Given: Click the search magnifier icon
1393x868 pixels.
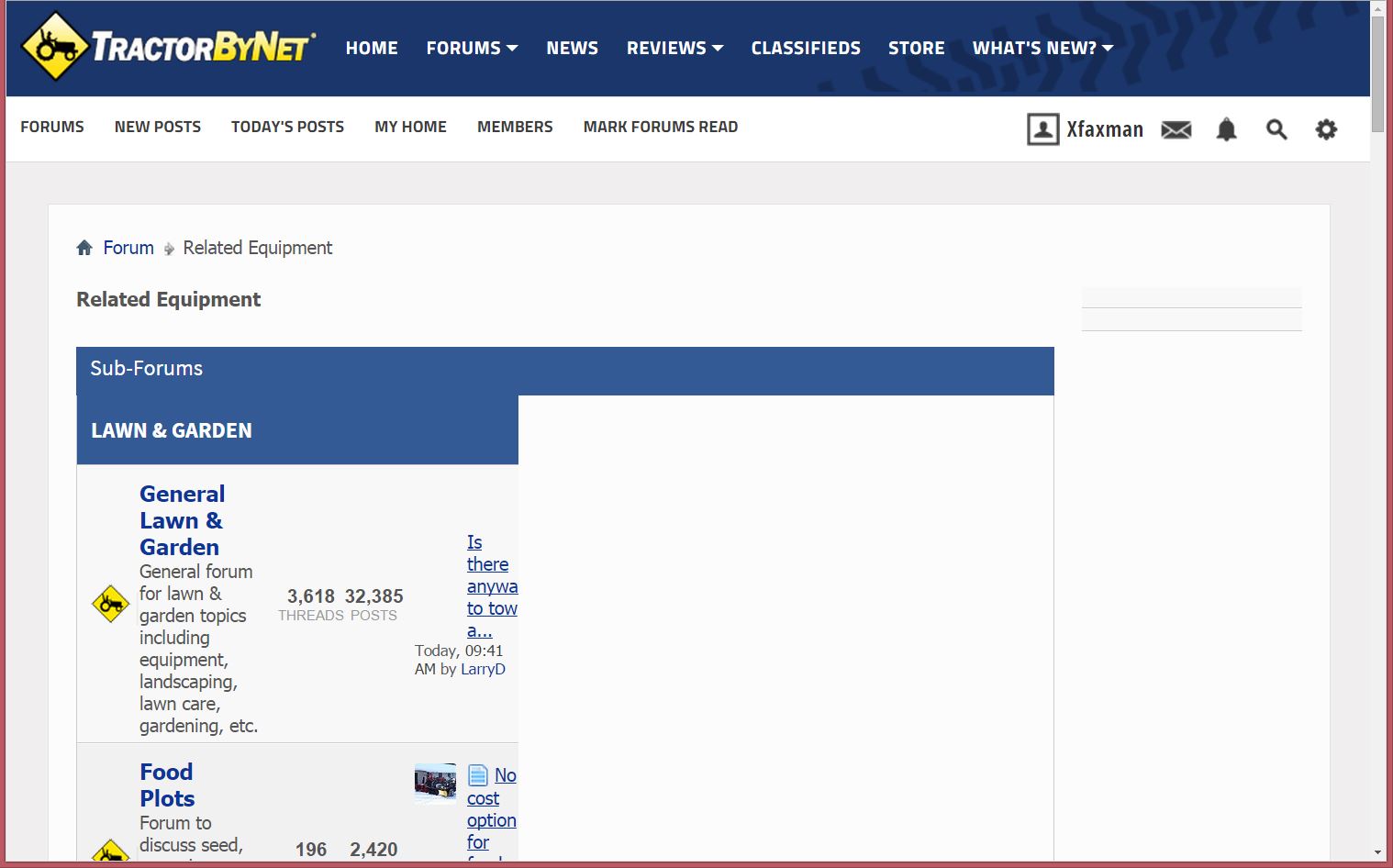Looking at the screenshot, I should [1276, 129].
